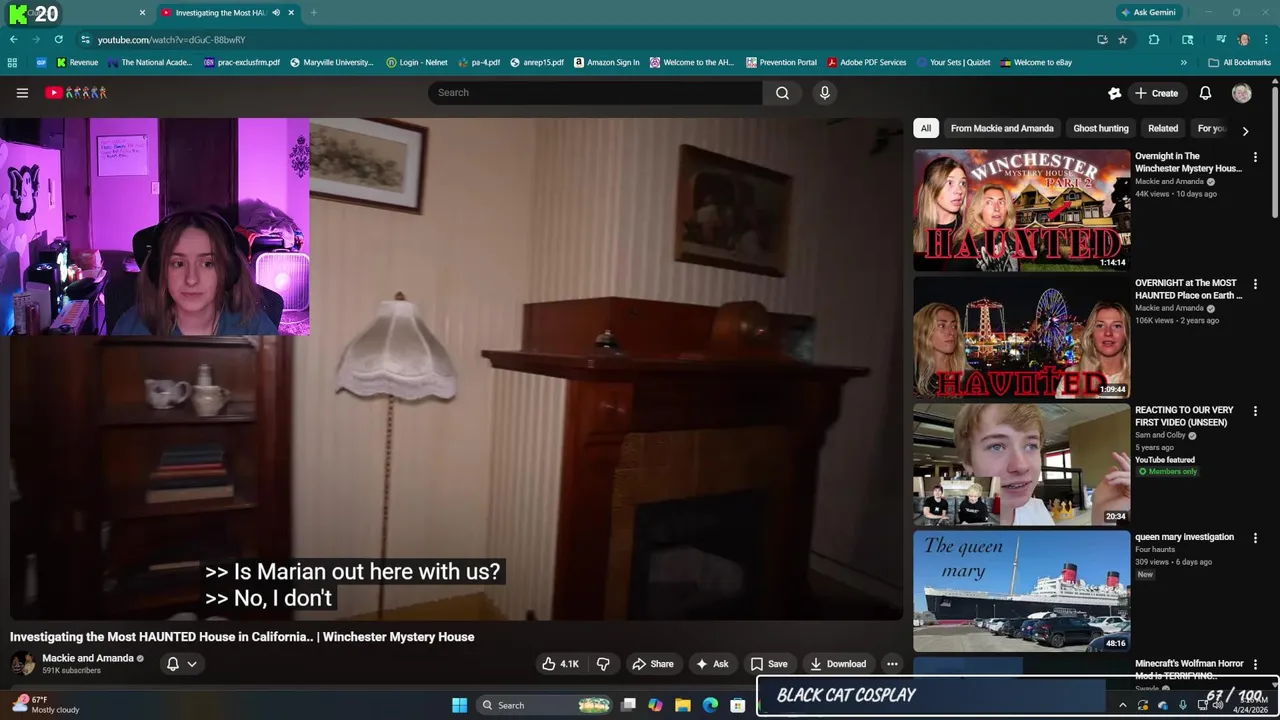Select From Mackie and Amanda chip
The image size is (1280, 720).
coord(1002,128)
